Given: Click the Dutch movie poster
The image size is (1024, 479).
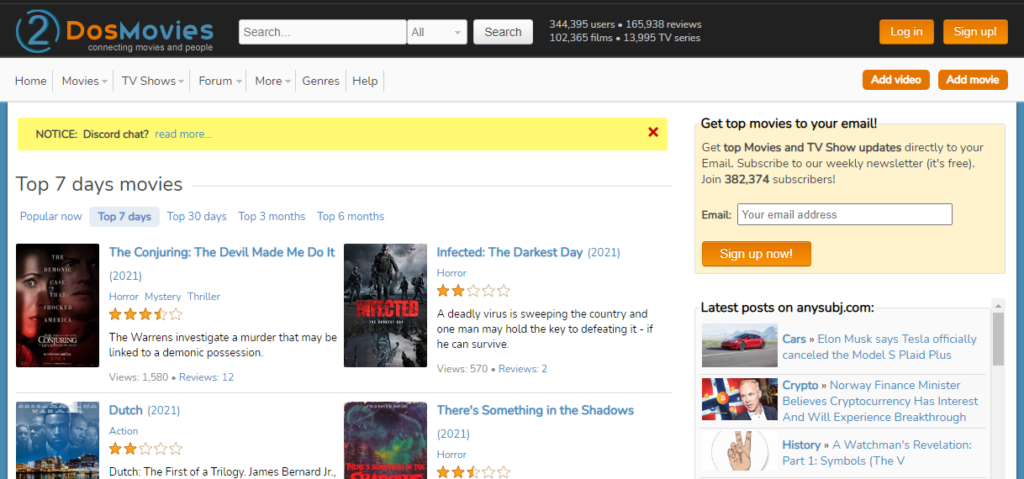Looking at the screenshot, I should click(57, 440).
